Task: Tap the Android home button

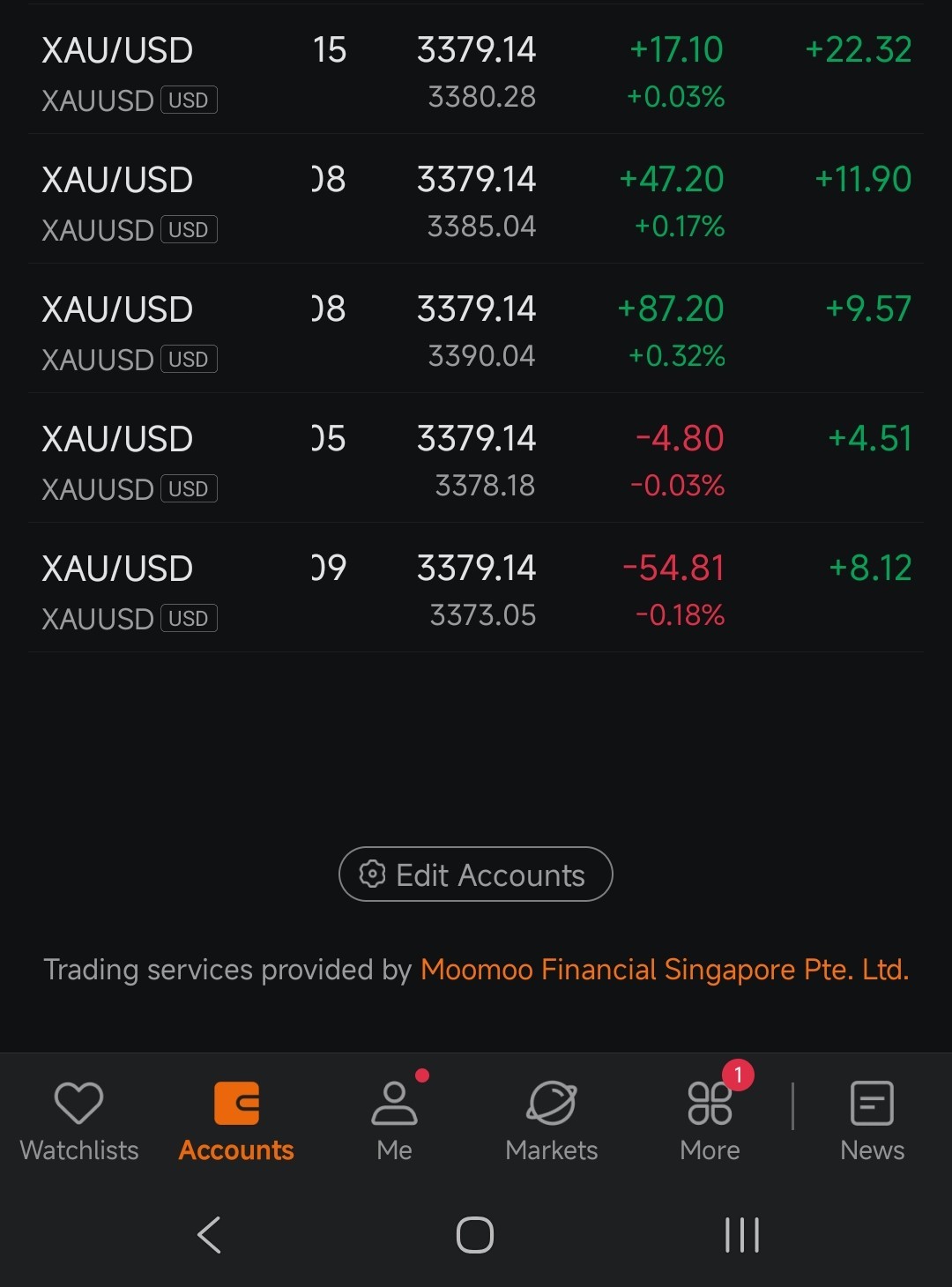Action: 475,1234
